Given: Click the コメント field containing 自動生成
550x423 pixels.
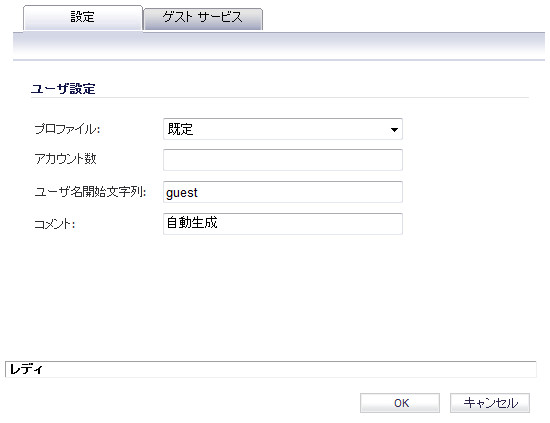Looking at the screenshot, I should tap(283, 224).
